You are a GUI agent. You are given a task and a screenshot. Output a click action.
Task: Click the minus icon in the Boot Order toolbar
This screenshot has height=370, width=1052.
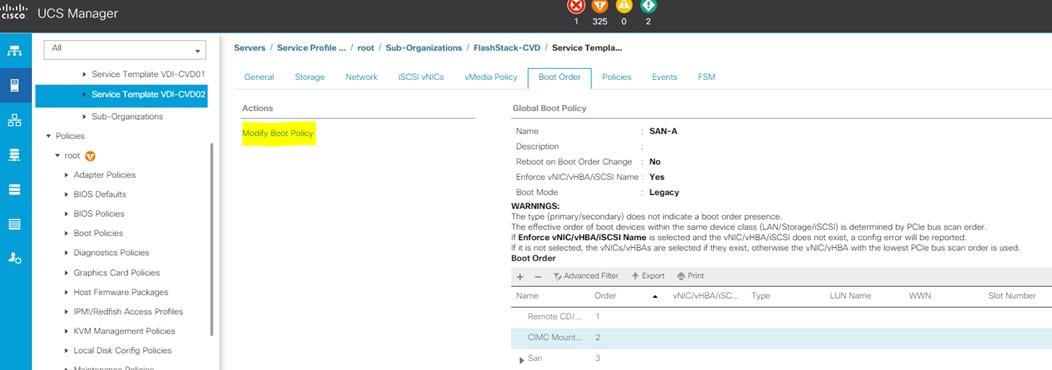tap(538, 276)
